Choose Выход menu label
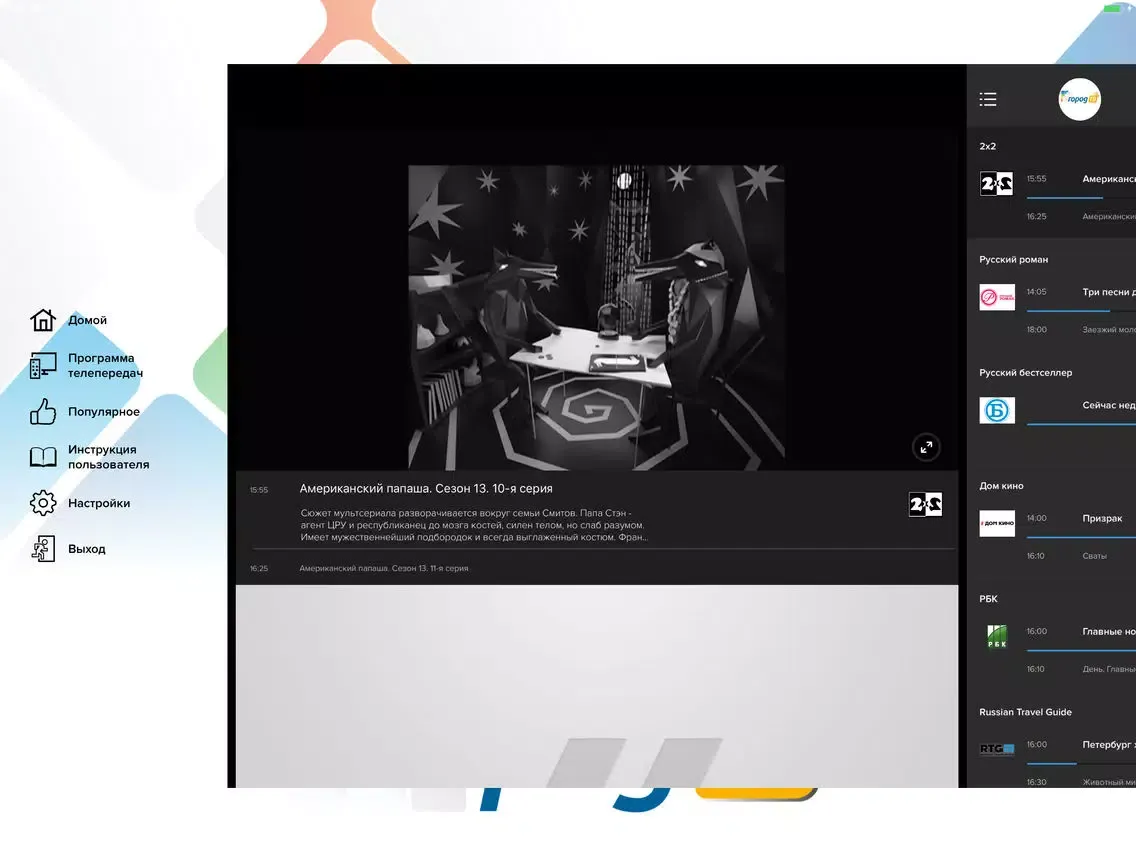Screen dimensions: 1136x852 tap(86, 549)
